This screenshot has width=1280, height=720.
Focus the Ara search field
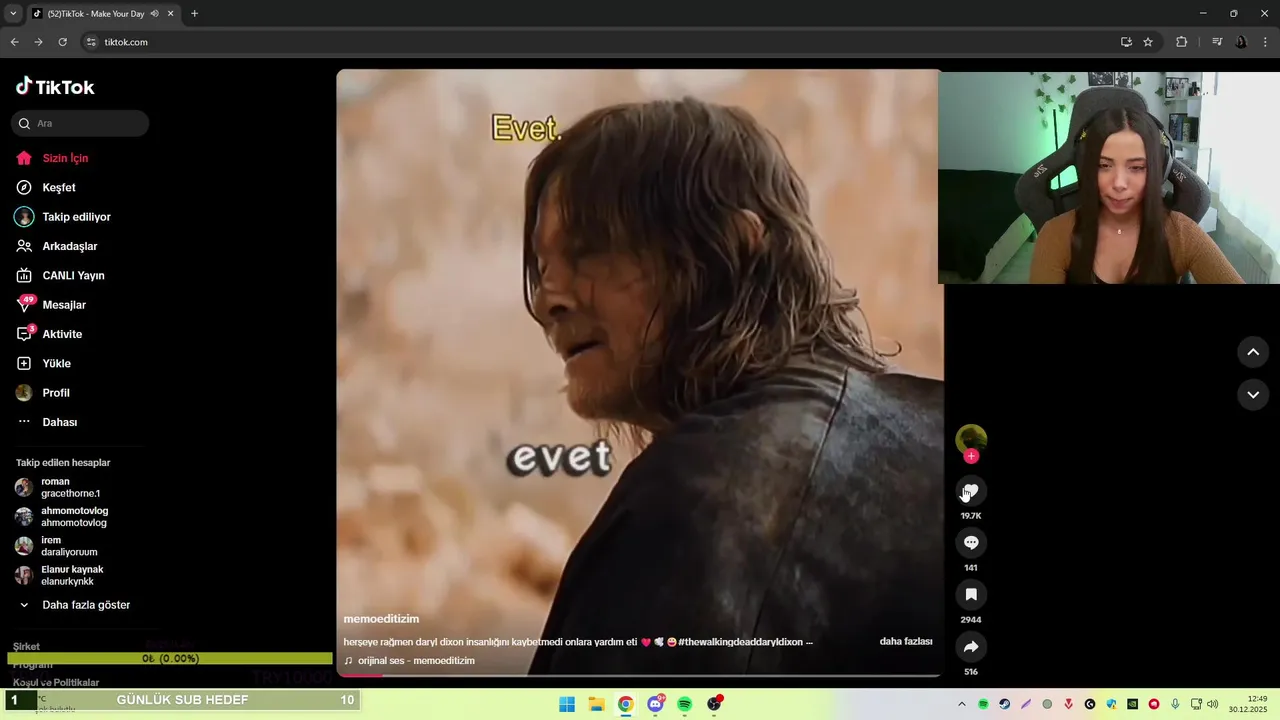80,123
